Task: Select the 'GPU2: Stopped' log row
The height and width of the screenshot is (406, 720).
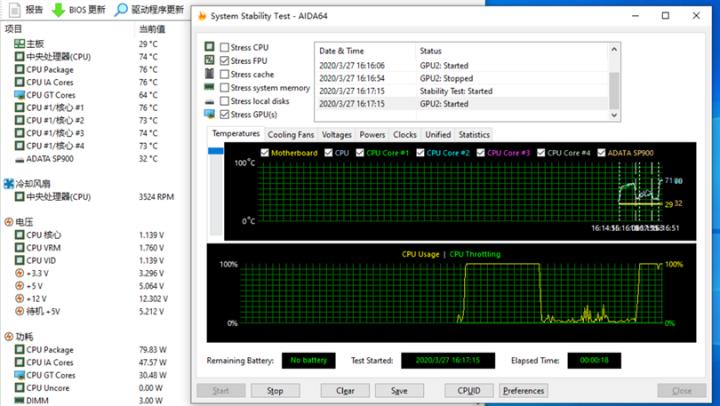Action: [x=462, y=79]
